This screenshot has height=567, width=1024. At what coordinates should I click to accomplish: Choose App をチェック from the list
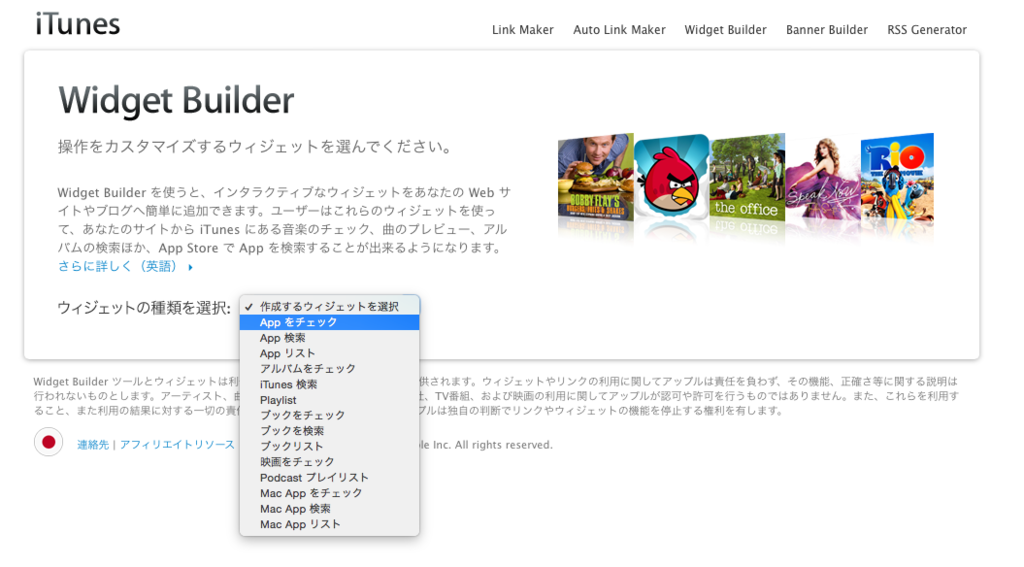click(x=329, y=322)
